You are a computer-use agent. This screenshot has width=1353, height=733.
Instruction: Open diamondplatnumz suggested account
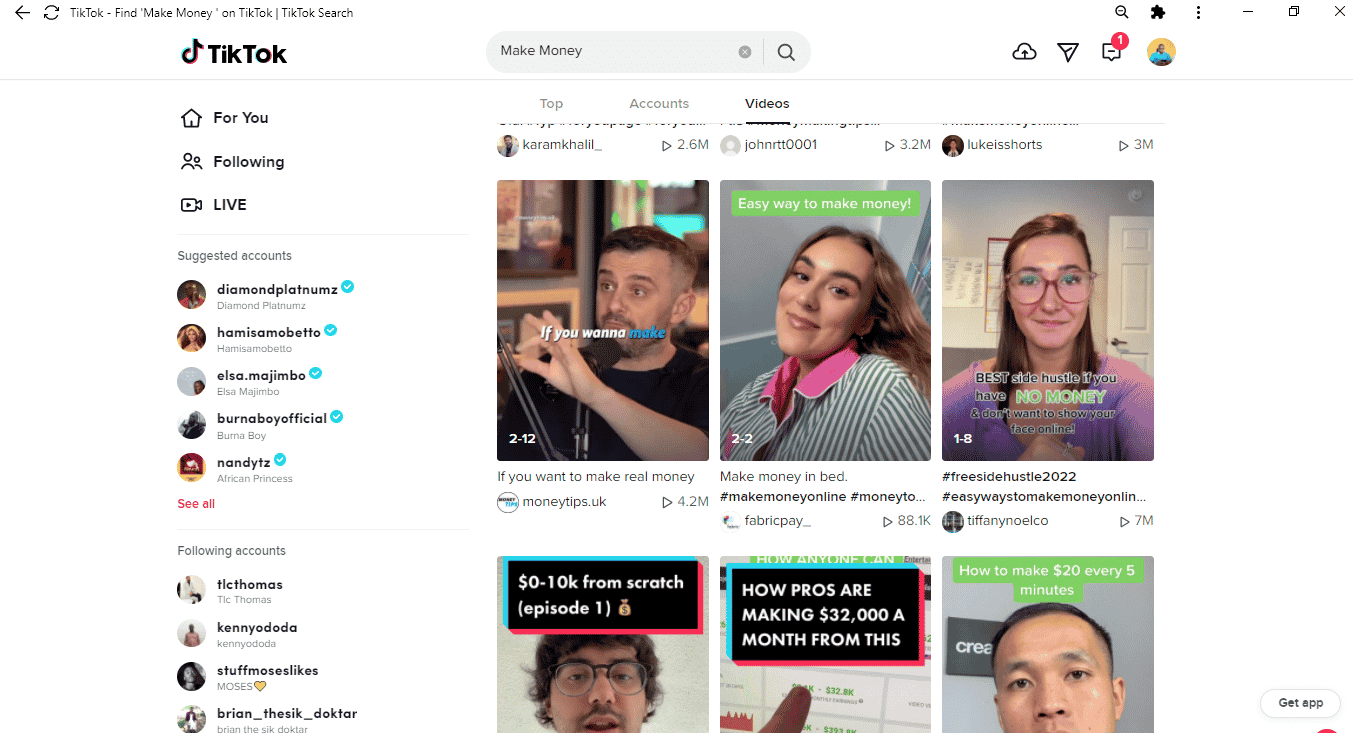pyautogui.click(x=277, y=289)
